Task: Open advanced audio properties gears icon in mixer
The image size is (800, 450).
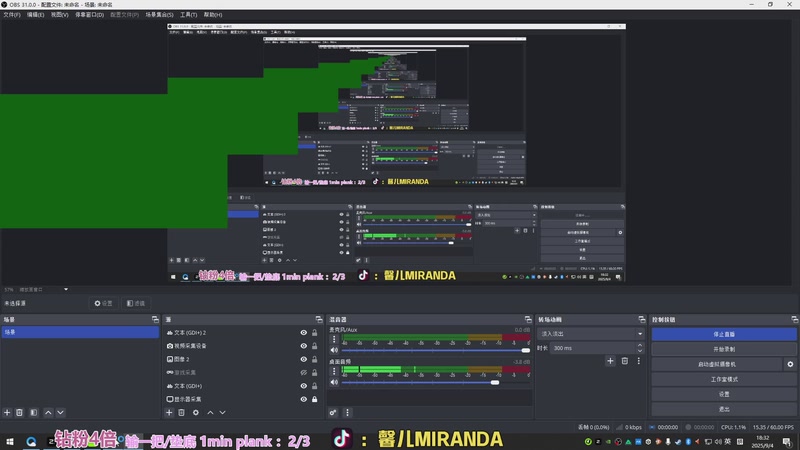Action: coord(333,412)
